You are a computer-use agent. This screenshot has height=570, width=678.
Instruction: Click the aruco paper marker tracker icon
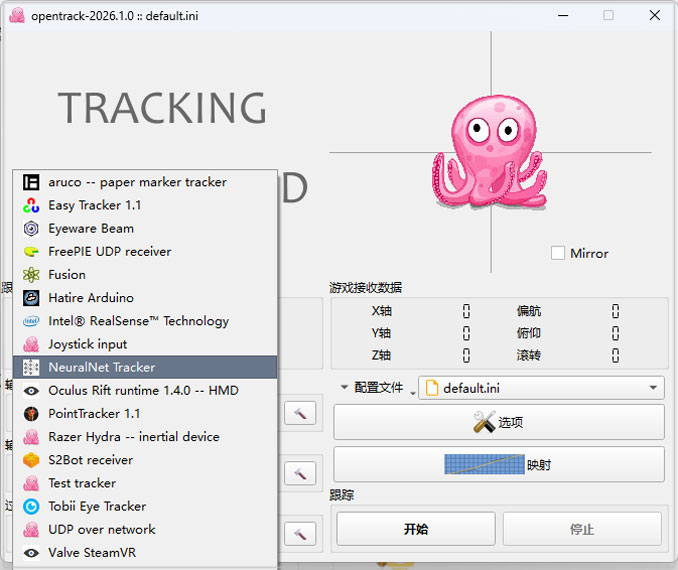31,182
